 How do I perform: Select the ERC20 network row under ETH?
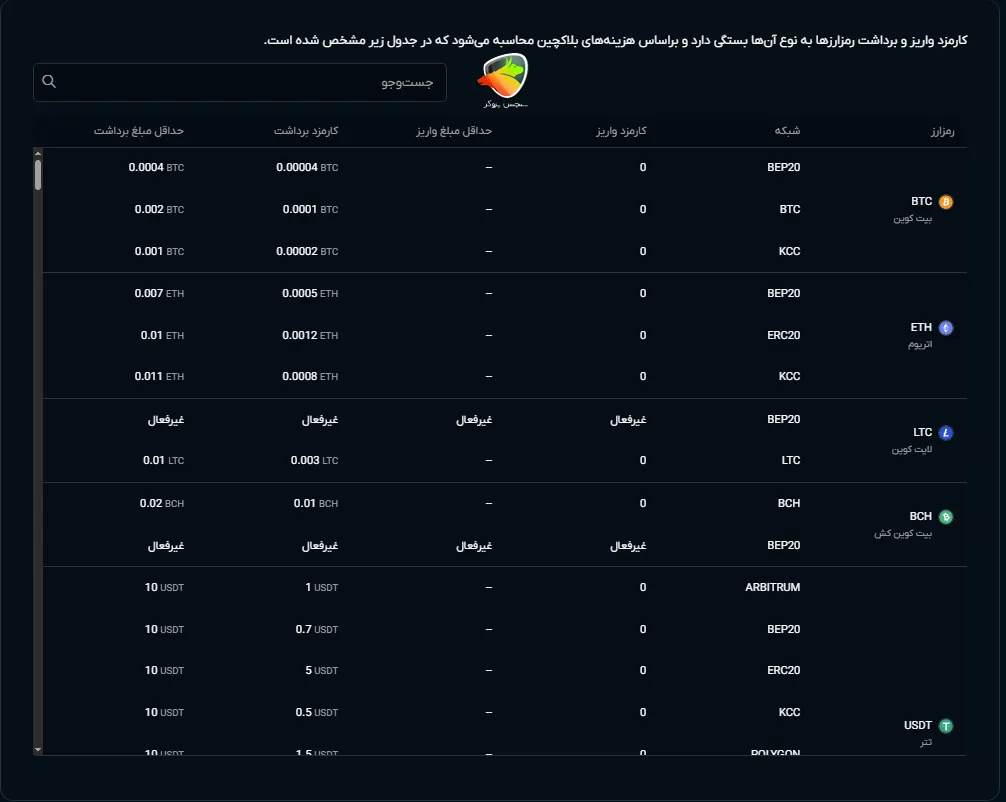coord(783,335)
